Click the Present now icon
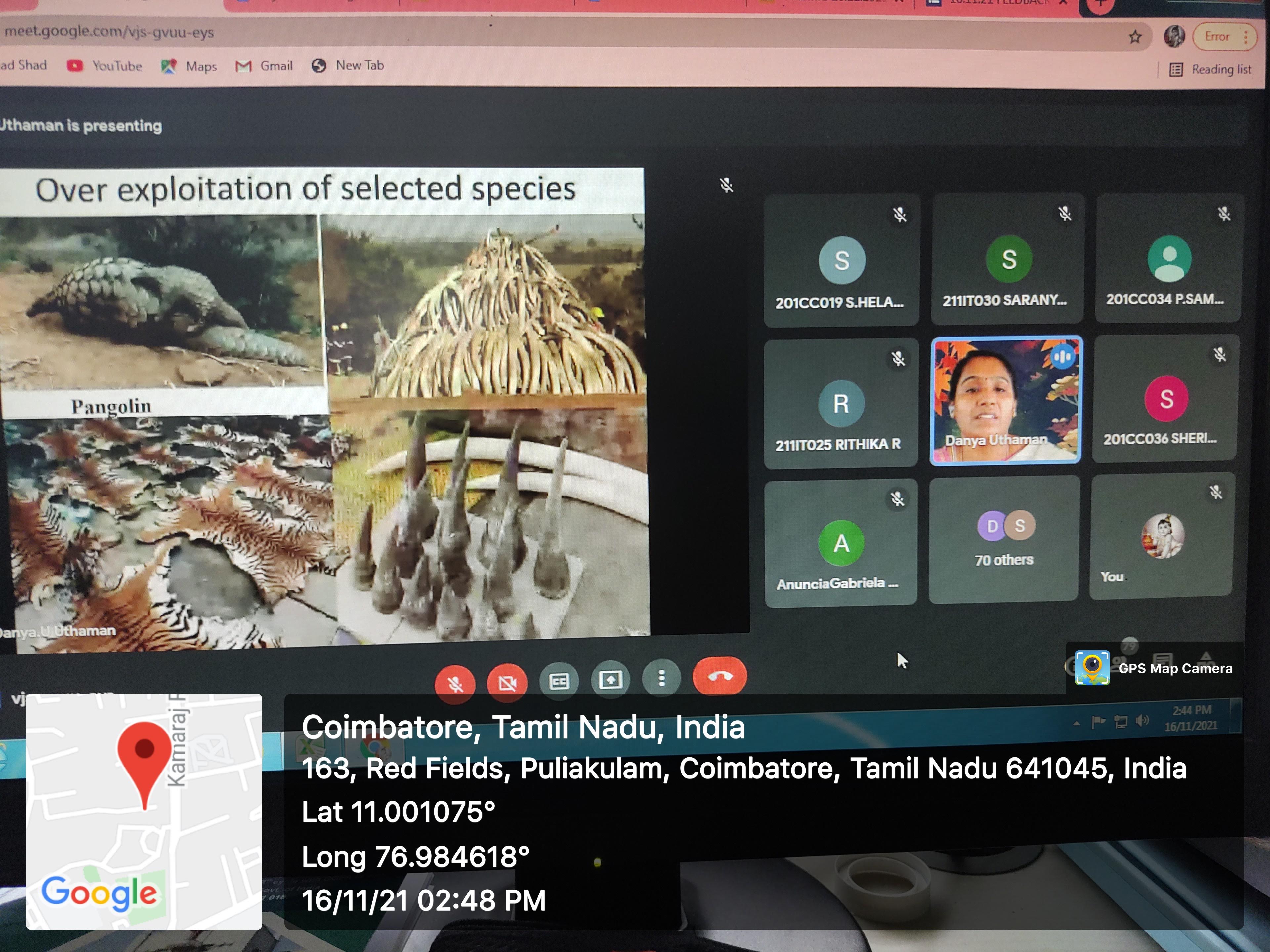The image size is (1270, 952). point(610,680)
